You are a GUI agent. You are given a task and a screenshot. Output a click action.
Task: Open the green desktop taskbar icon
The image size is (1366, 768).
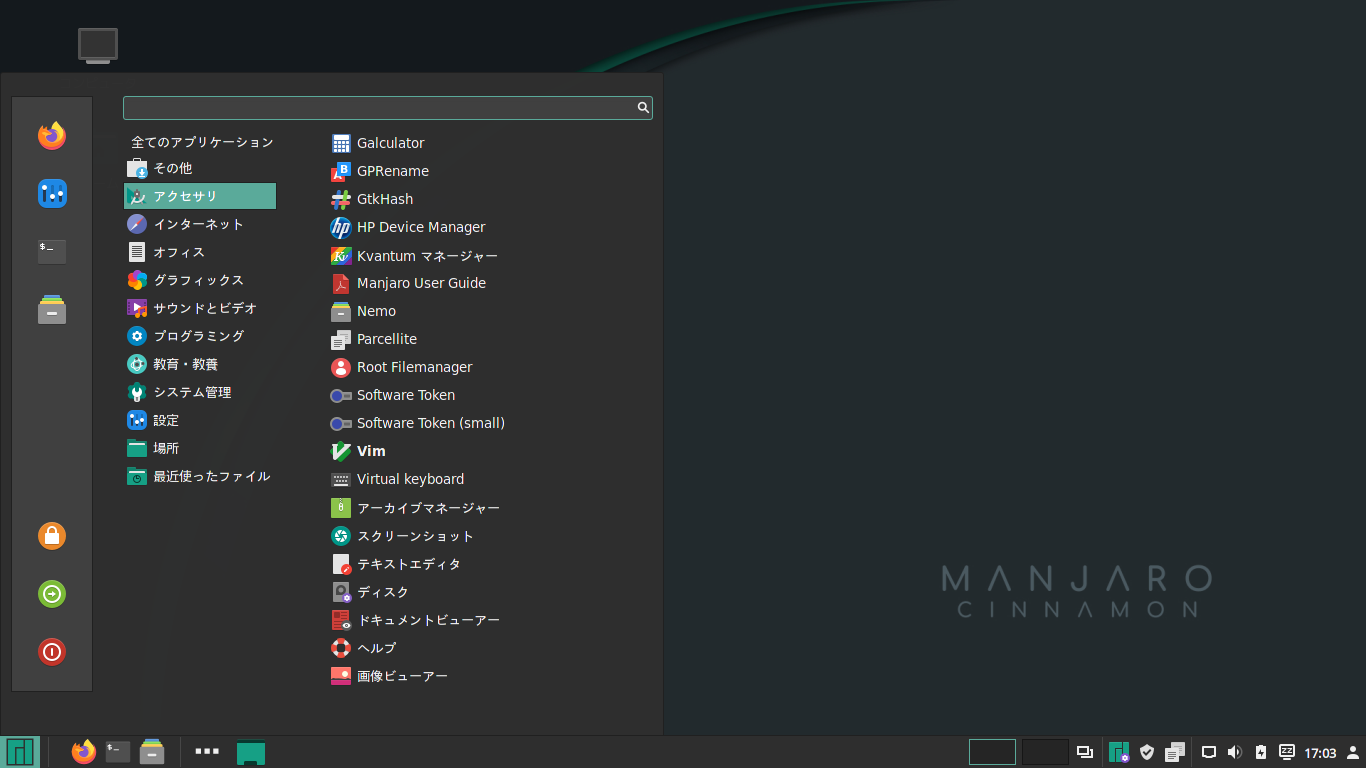pos(251,752)
